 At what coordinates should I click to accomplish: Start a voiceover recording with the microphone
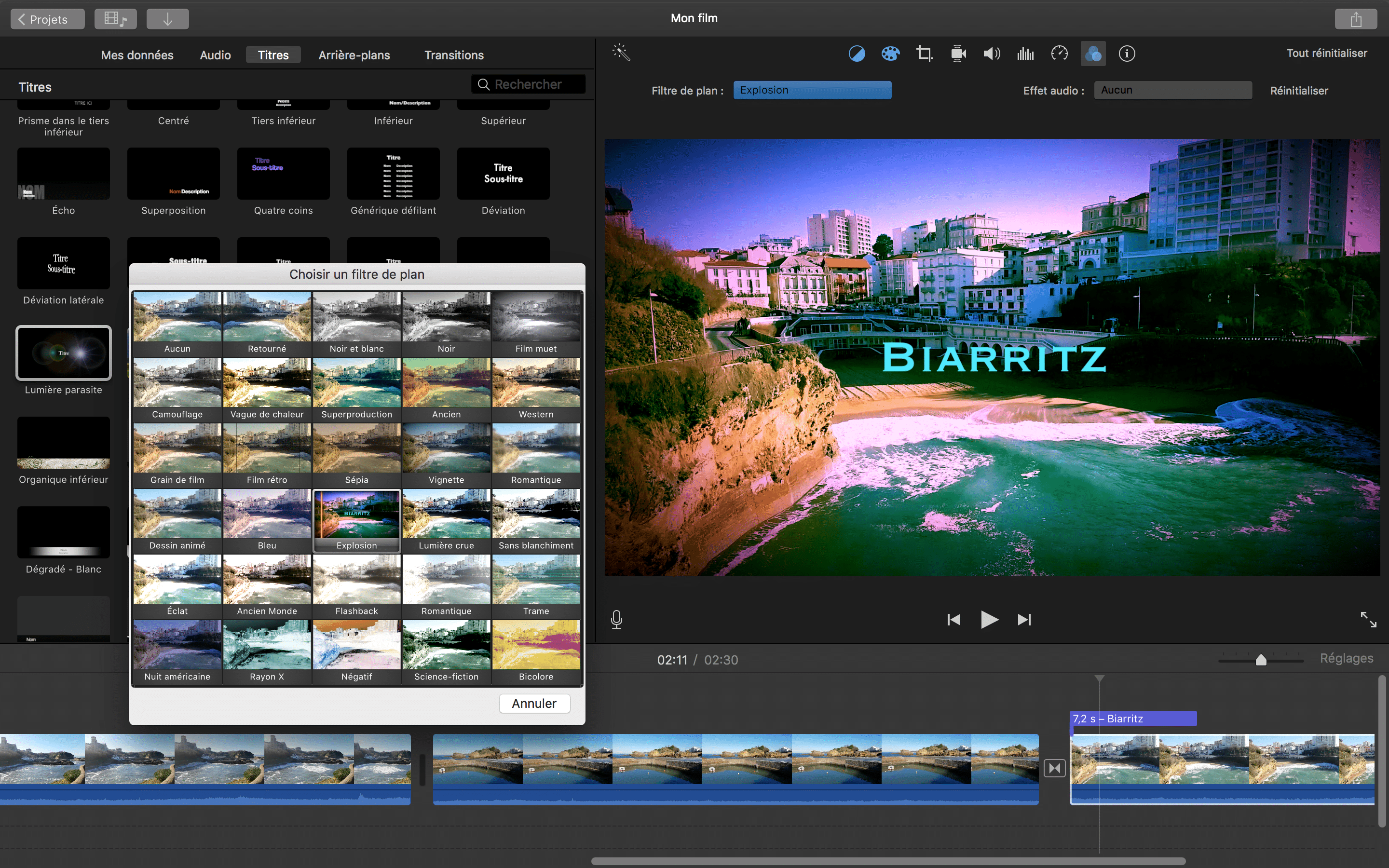pos(616,620)
